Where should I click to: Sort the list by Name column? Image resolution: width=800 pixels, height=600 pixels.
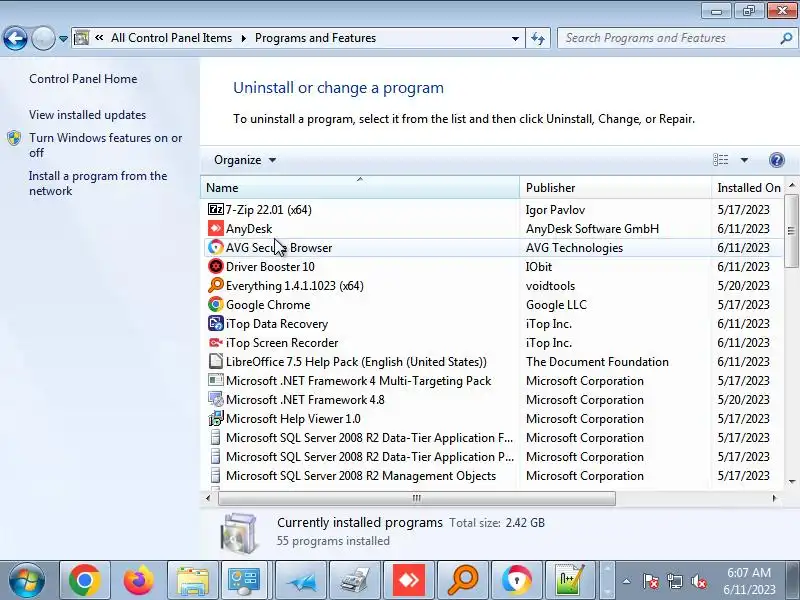[360, 188]
